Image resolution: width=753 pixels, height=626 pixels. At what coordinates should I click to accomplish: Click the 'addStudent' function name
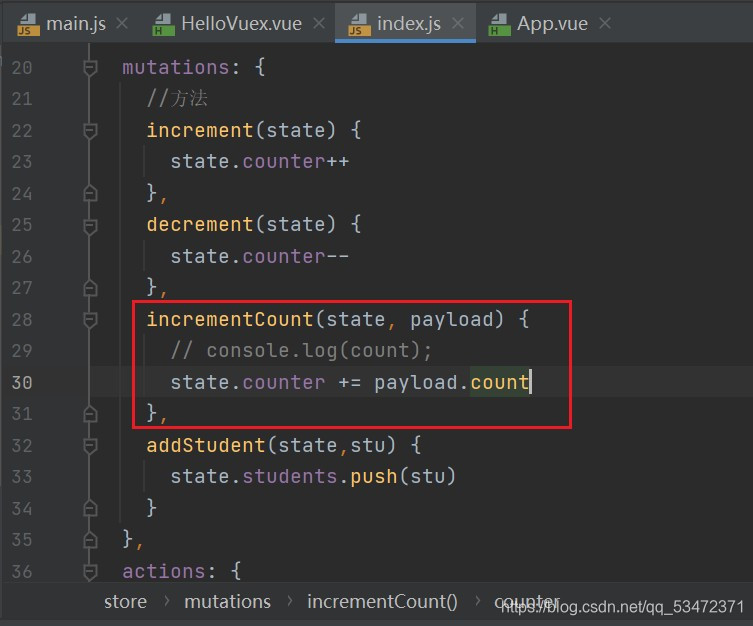pyautogui.click(x=206, y=445)
